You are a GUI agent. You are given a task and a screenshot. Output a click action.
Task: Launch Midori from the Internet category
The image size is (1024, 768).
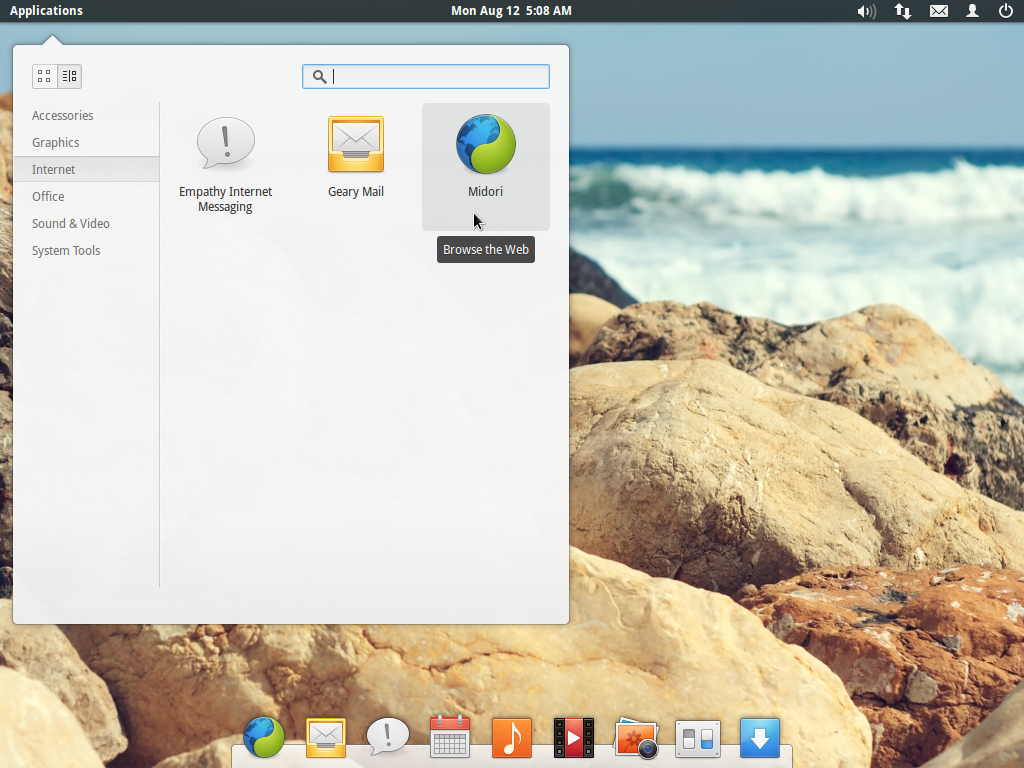[485, 167]
